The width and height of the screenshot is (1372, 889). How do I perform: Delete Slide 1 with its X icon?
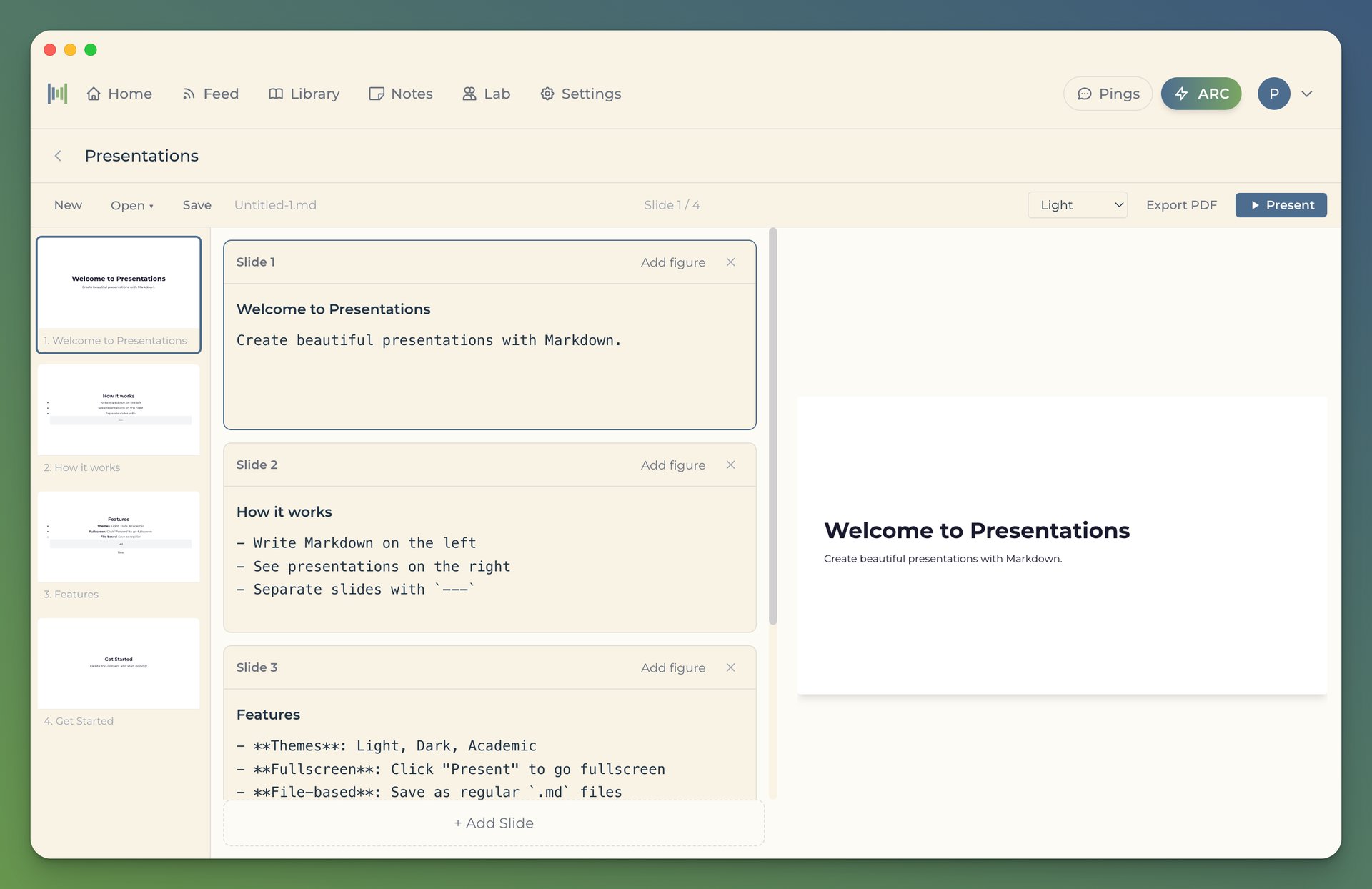pos(730,262)
